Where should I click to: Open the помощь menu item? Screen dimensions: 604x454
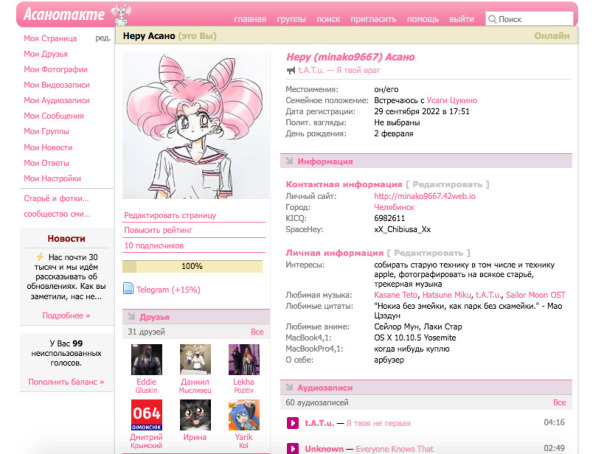tap(423, 19)
